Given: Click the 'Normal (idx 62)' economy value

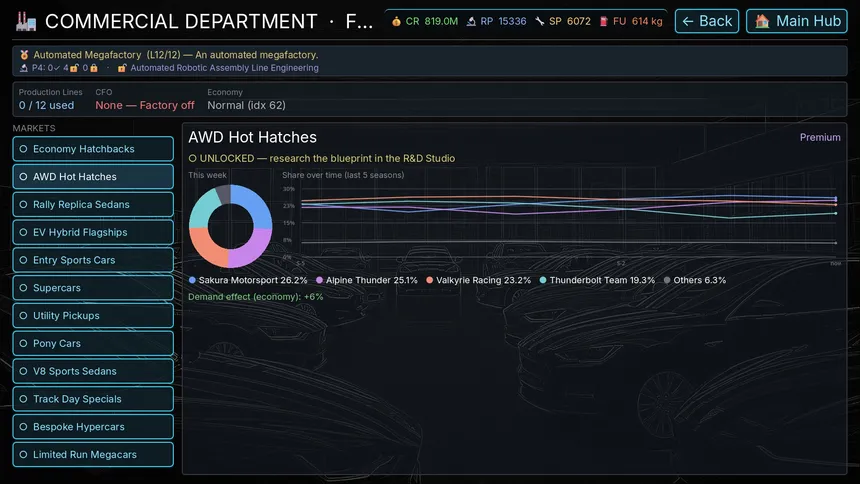Looking at the screenshot, I should (246, 105).
